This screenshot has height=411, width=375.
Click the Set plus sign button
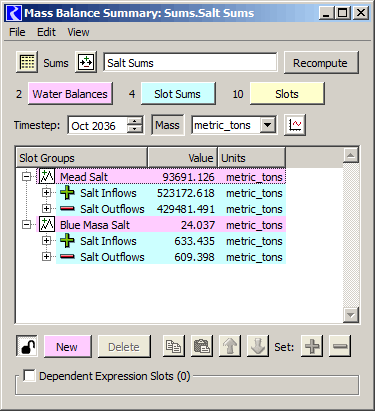click(312, 346)
